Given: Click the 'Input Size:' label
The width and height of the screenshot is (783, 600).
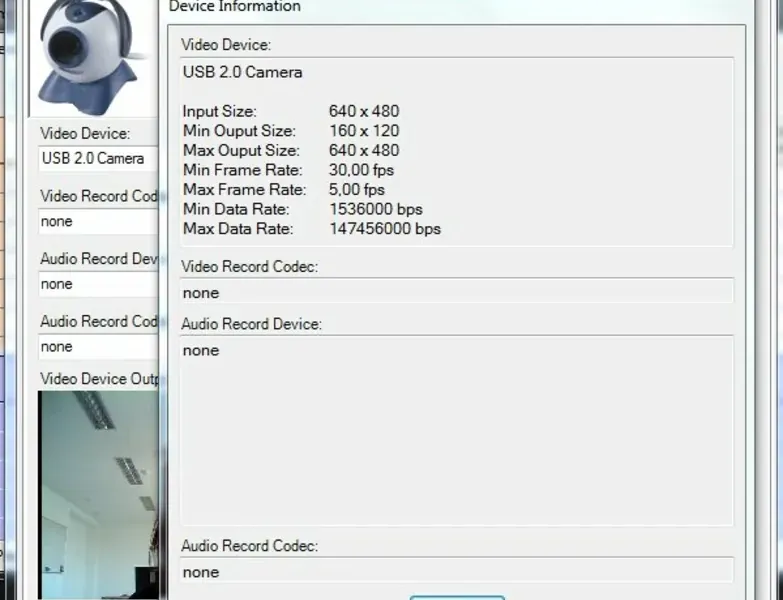Looking at the screenshot, I should pyautogui.click(x=219, y=111).
